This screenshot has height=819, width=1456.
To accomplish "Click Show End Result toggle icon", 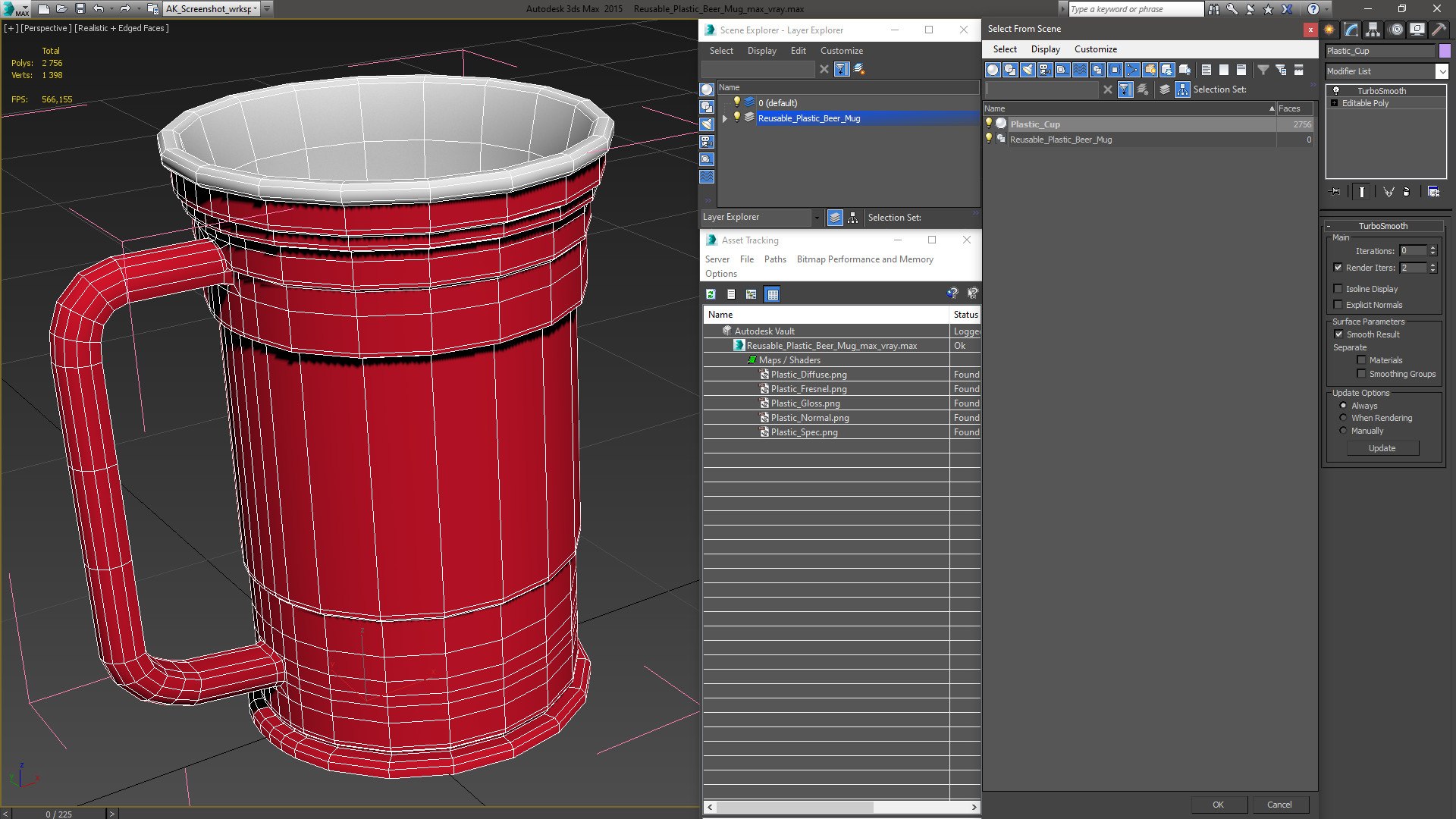I will pos(1362,192).
